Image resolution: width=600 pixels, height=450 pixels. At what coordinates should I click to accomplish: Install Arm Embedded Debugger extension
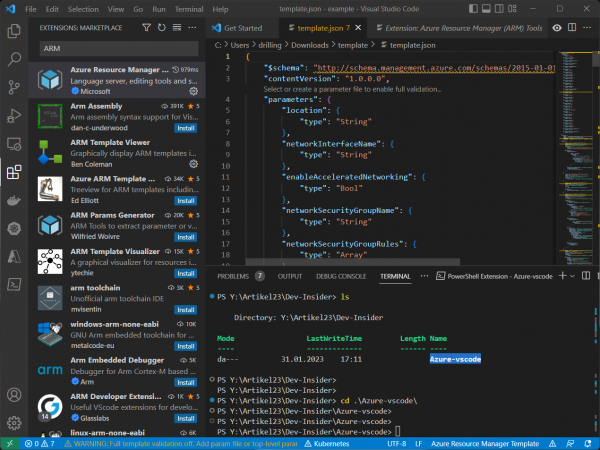186,383
